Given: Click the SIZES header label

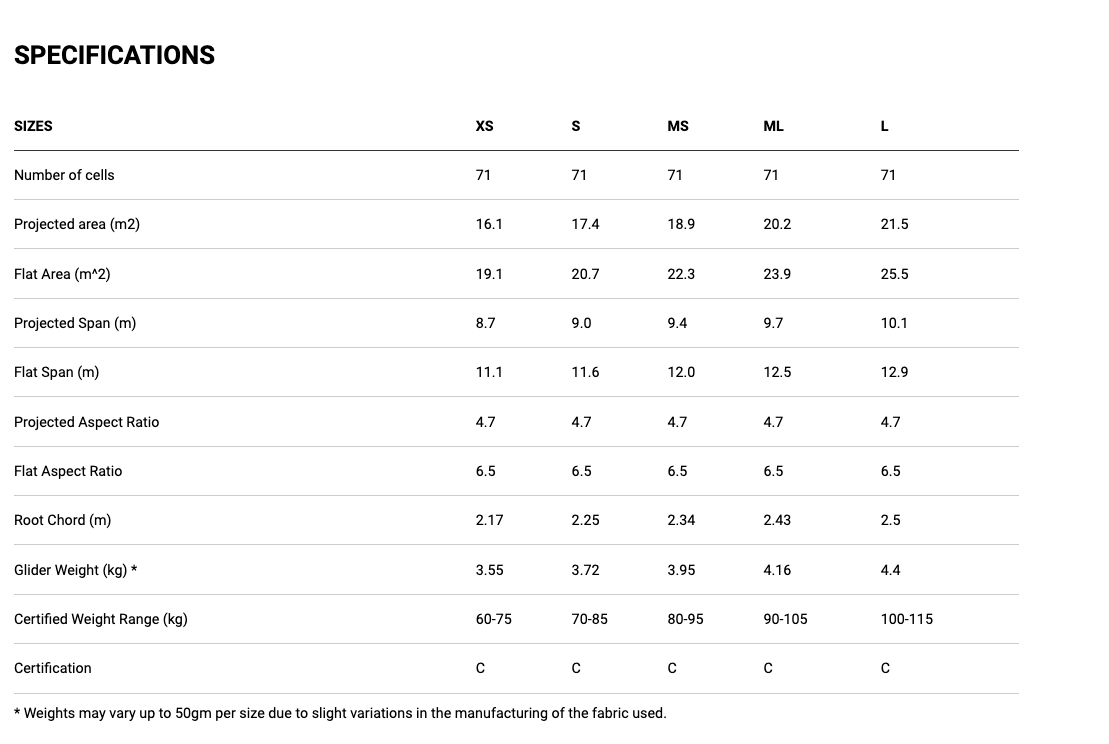Looking at the screenshot, I should point(33,126).
